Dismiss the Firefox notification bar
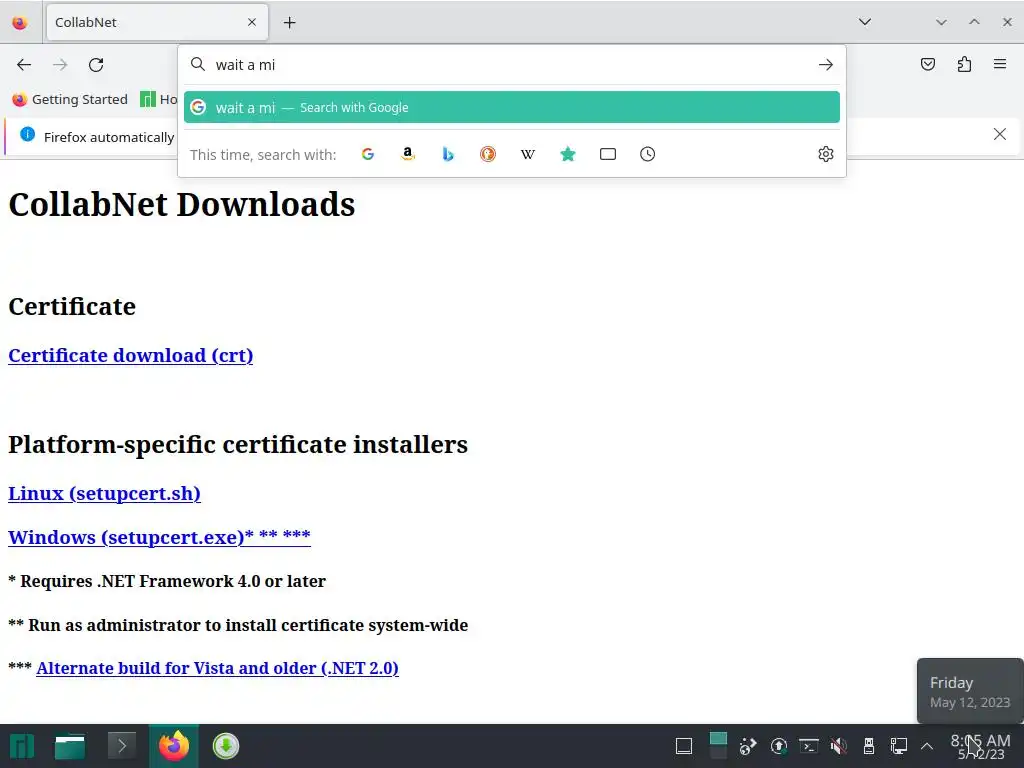This screenshot has height=768, width=1024. (x=999, y=135)
